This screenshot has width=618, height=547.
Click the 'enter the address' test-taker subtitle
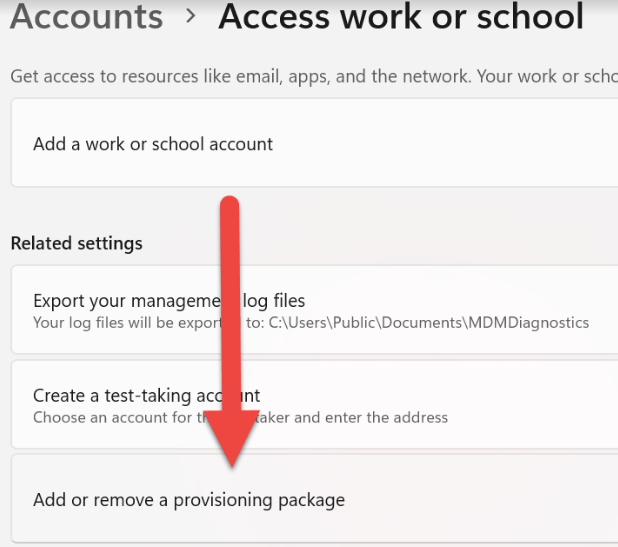click(x=400, y=417)
